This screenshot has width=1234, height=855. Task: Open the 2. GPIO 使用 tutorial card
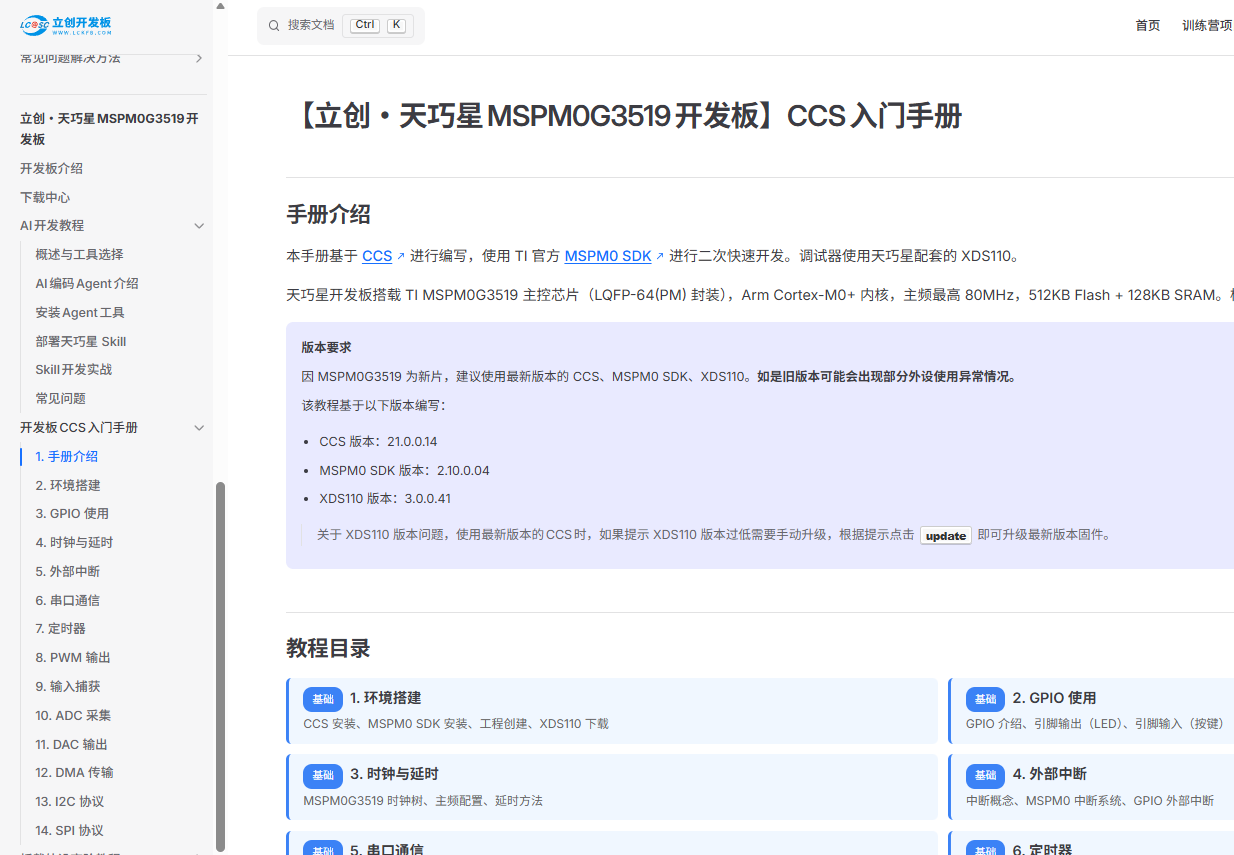(x=1091, y=711)
